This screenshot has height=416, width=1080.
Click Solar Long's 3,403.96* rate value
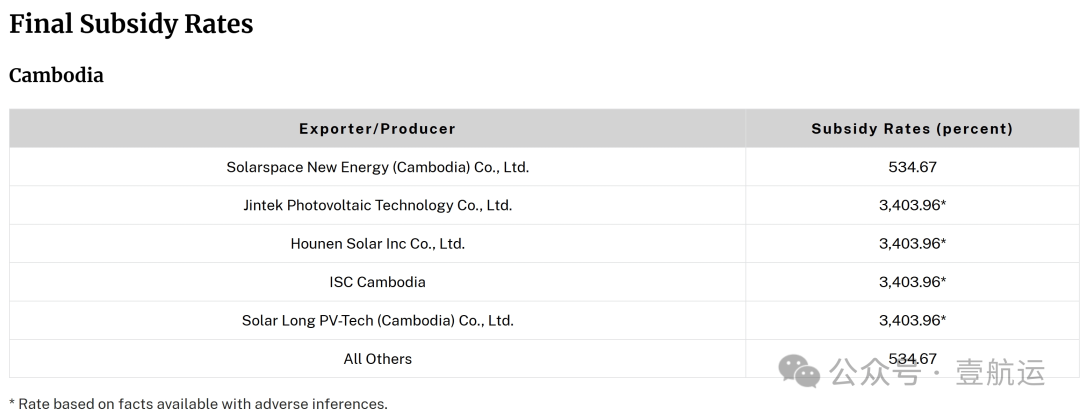[x=911, y=320]
